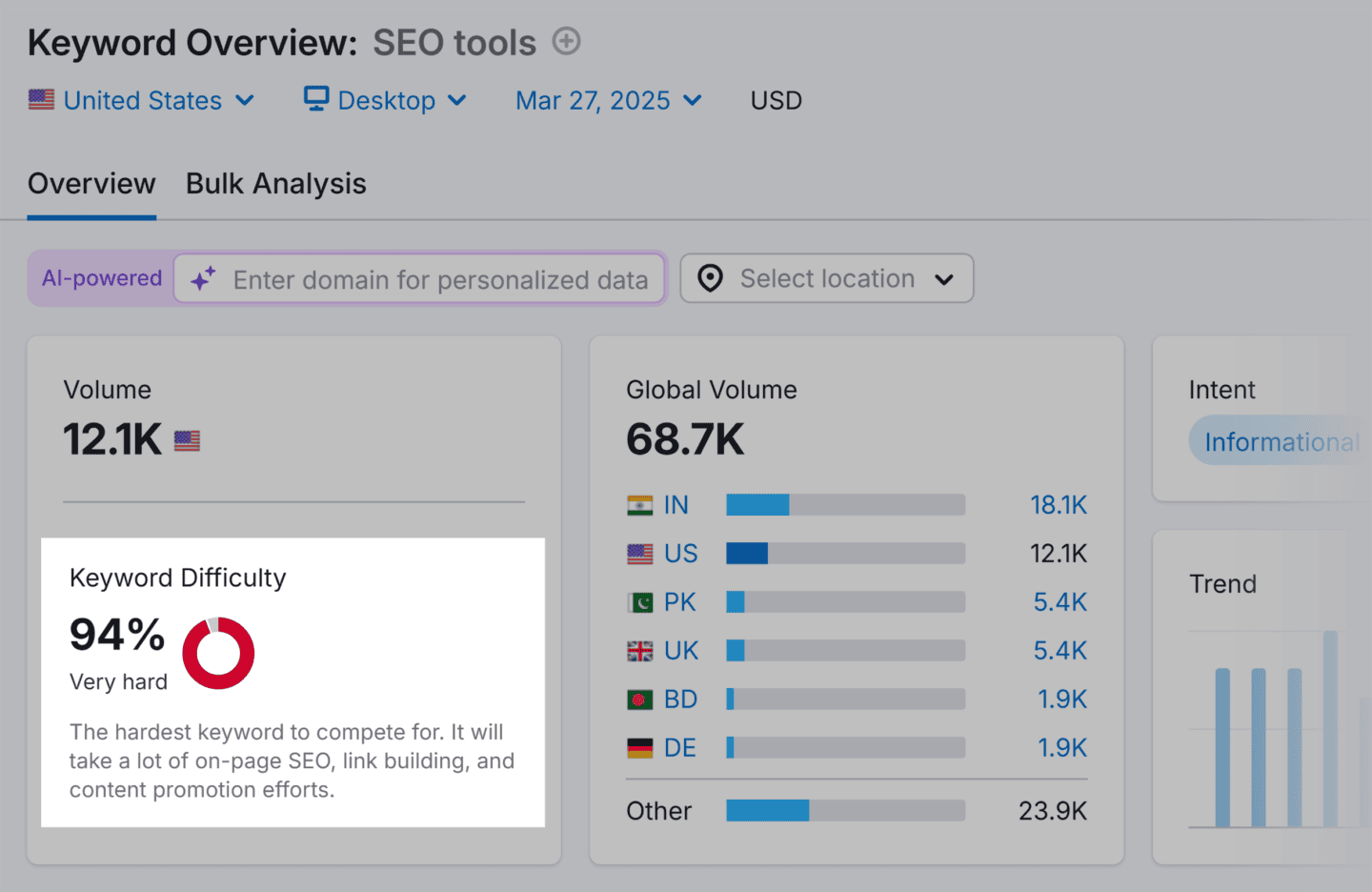
Task: Click the Pakistan flag icon
Action: point(640,602)
